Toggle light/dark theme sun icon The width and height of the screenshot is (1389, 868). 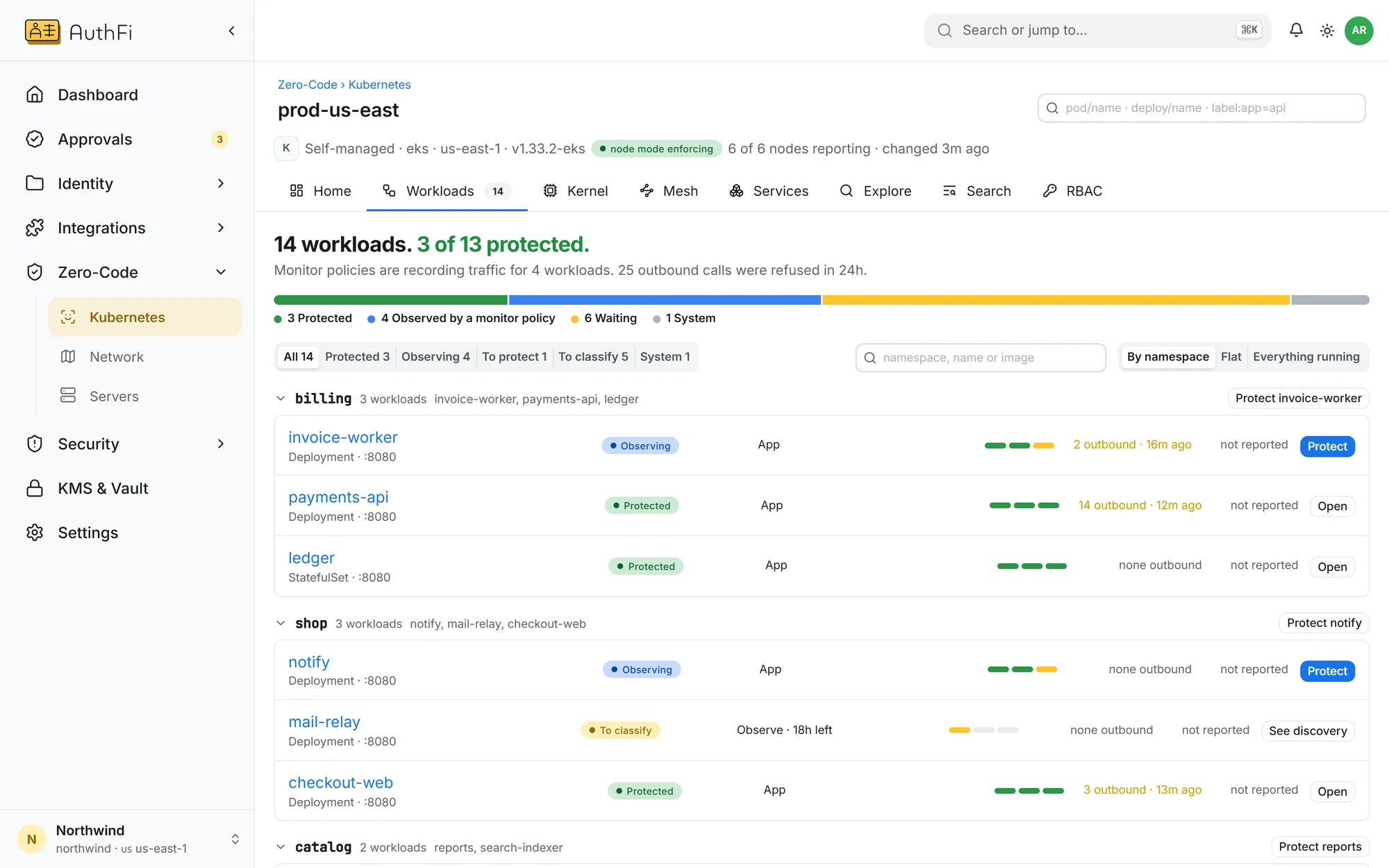point(1327,31)
